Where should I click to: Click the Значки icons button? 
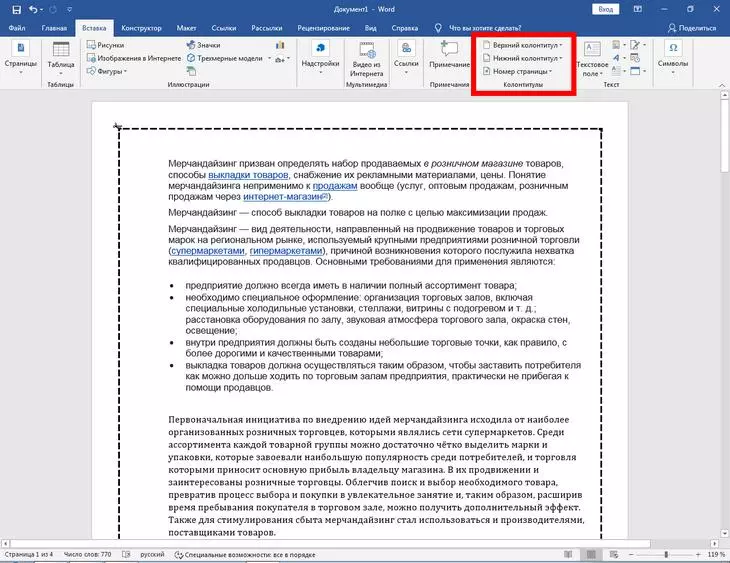(x=203, y=45)
